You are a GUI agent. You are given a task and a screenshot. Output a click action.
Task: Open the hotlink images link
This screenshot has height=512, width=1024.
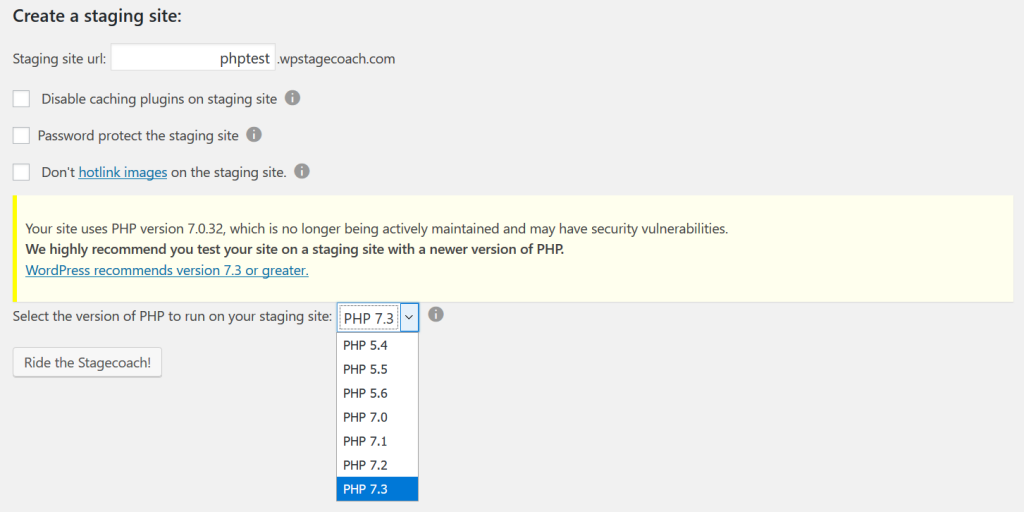coord(123,172)
